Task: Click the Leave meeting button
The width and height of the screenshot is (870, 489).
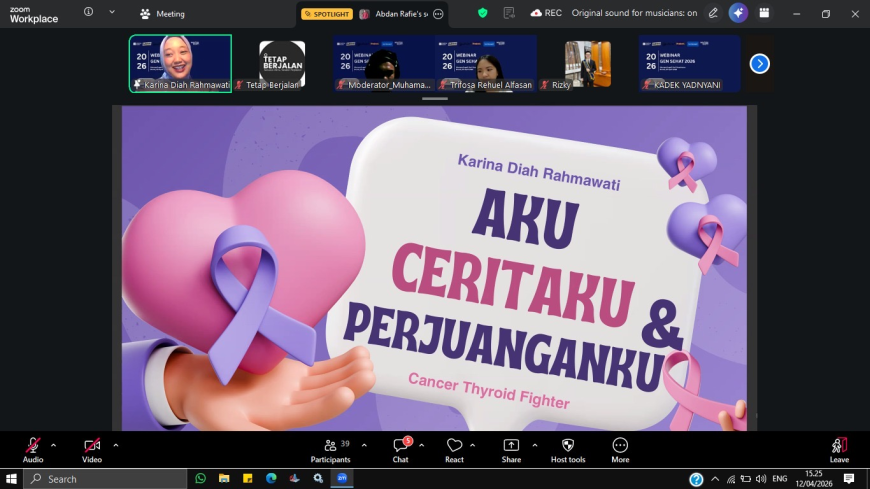Action: (x=839, y=450)
